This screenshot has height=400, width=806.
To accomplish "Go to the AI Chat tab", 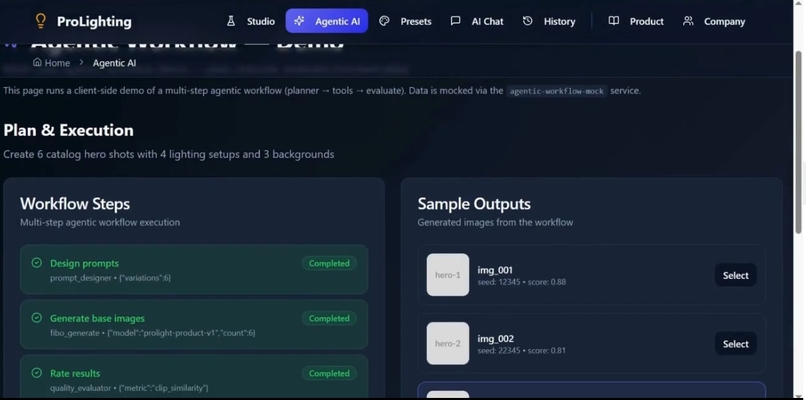I will coord(478,21).
